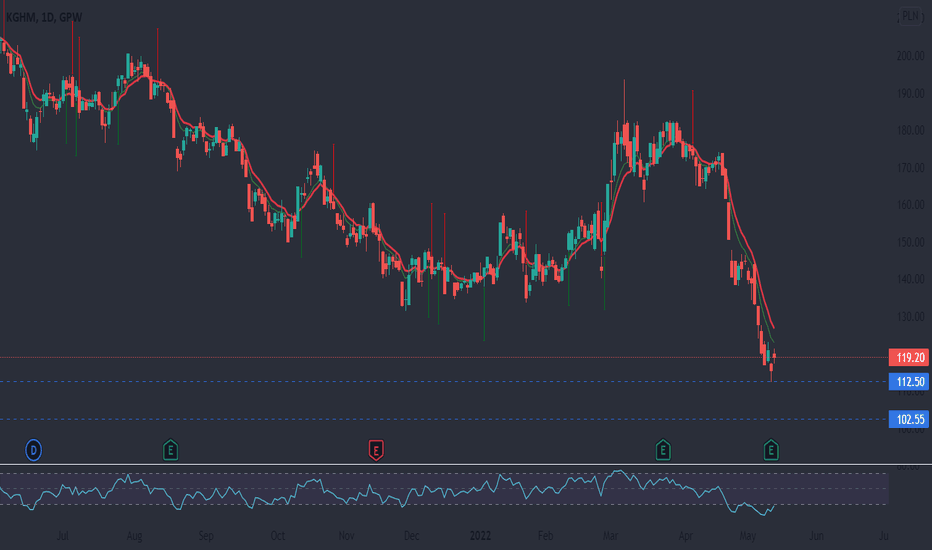This screenshot has width=932, height=550.
Task: Click the 180.00 price axis label
Action: point(910,130)
